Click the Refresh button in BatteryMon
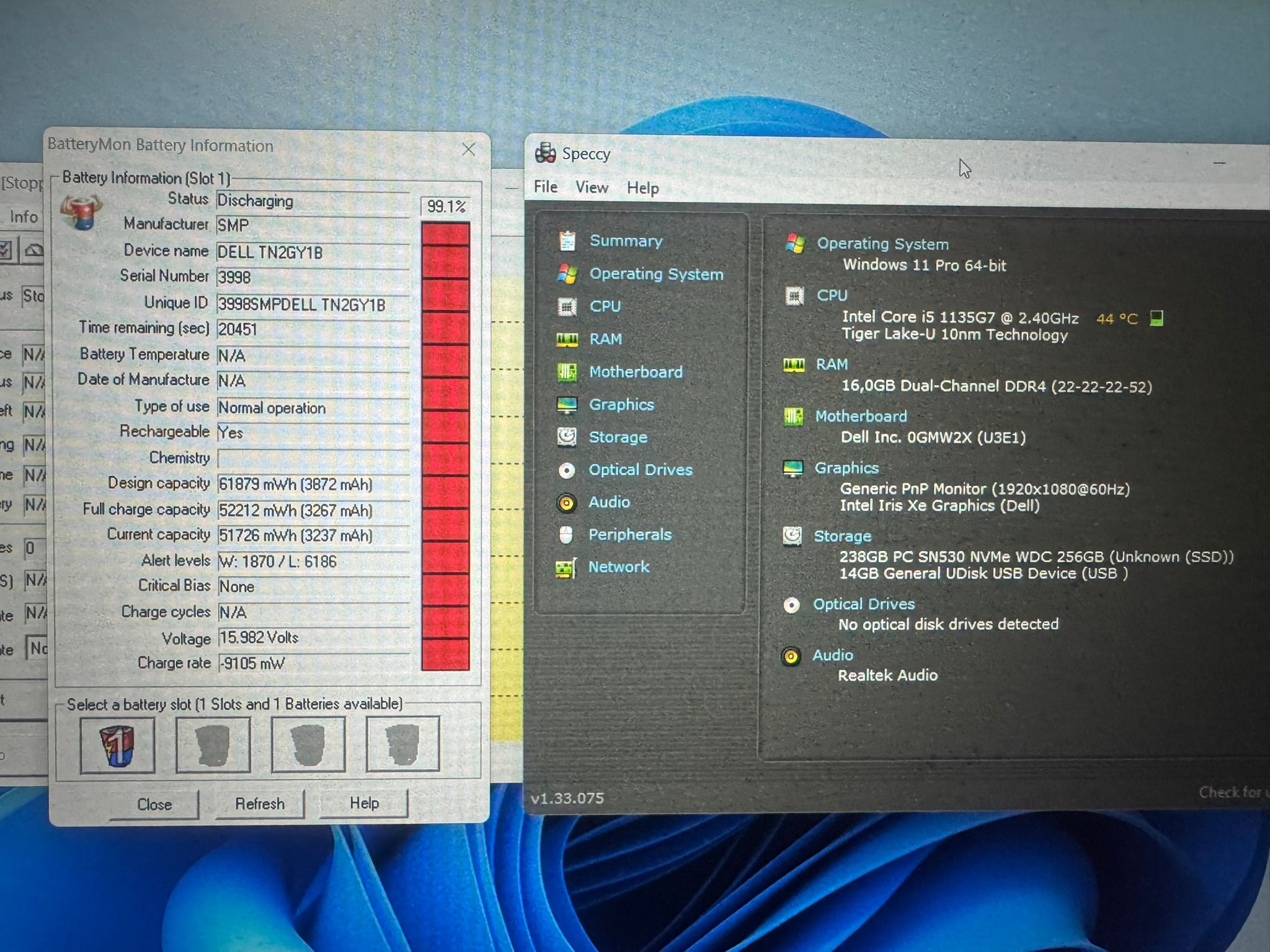Image resolution: width=1270 pixels, height=952 pixels. 260,804
